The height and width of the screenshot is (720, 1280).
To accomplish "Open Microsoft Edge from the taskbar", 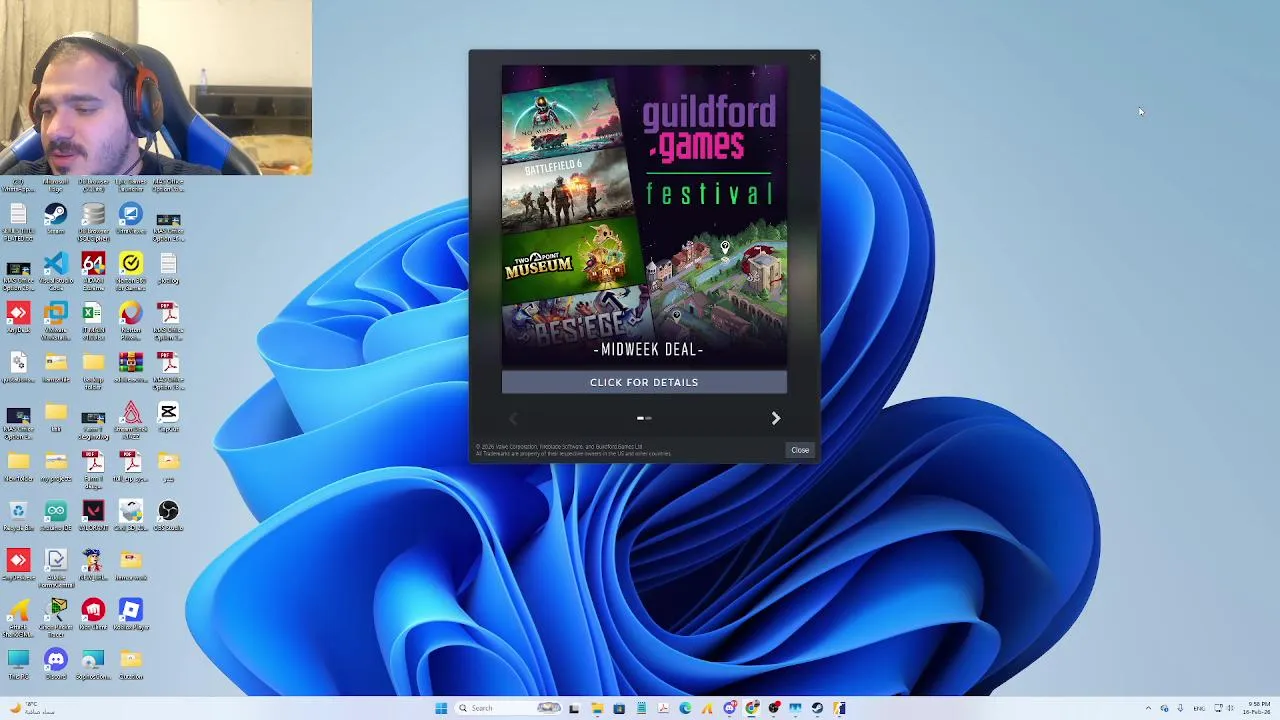I will pyautogui.click(x=685, y=708).
